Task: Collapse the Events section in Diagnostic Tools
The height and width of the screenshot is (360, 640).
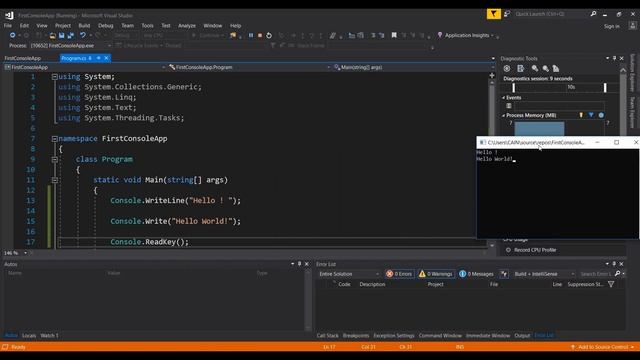Action: point(503,98)
